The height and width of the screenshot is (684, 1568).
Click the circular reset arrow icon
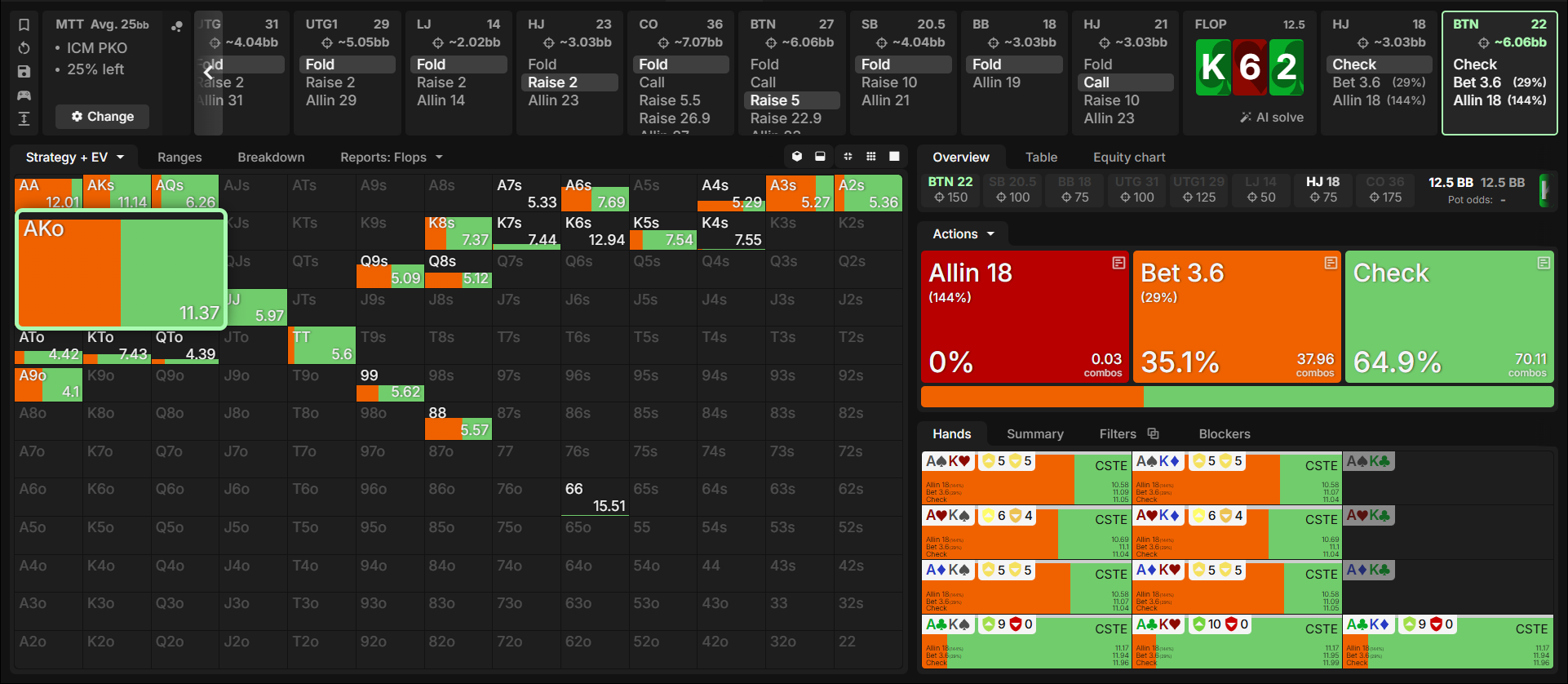pyautogui.click(x=24, y=48)
